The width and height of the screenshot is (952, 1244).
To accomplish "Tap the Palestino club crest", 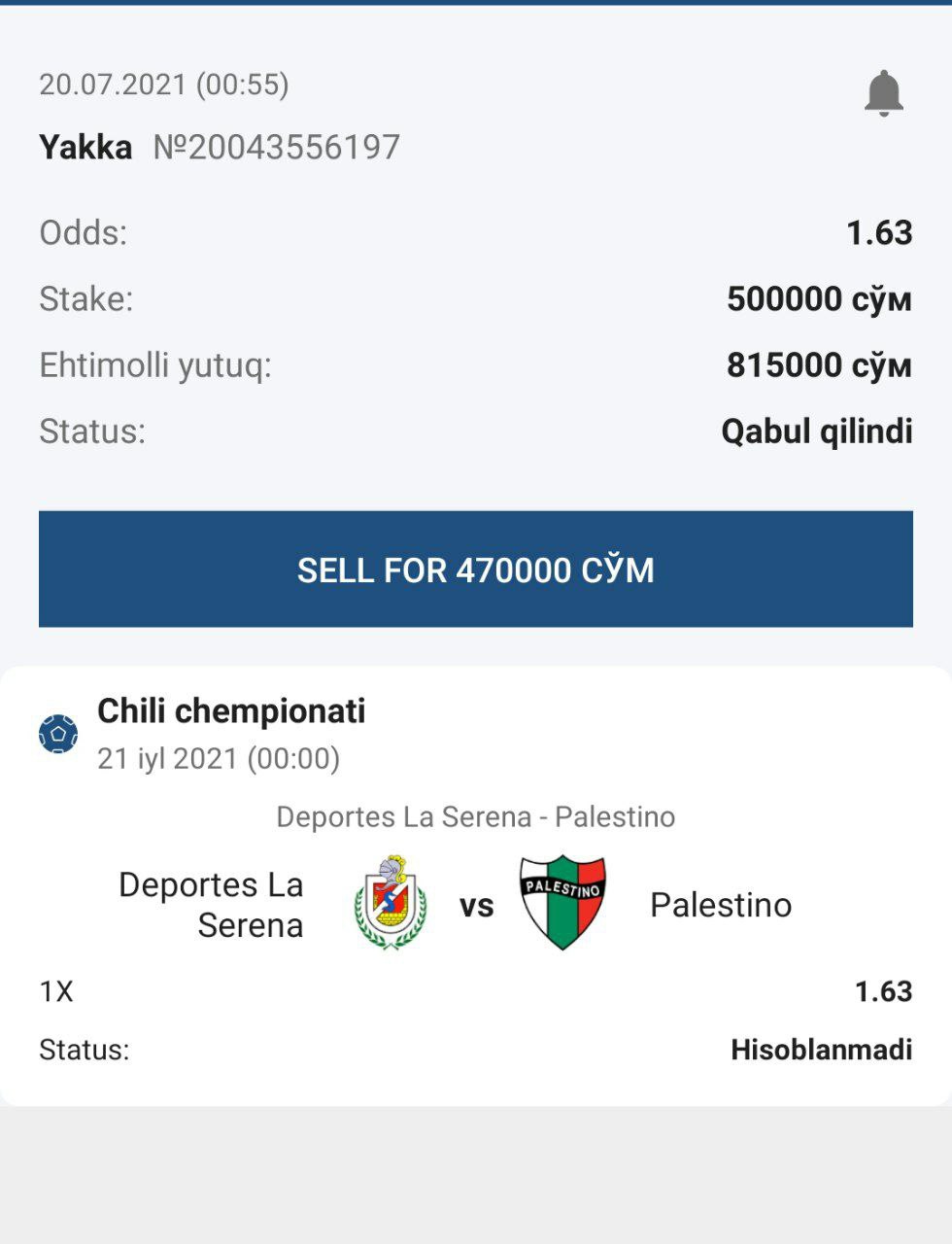I will (x=562, y=903).
